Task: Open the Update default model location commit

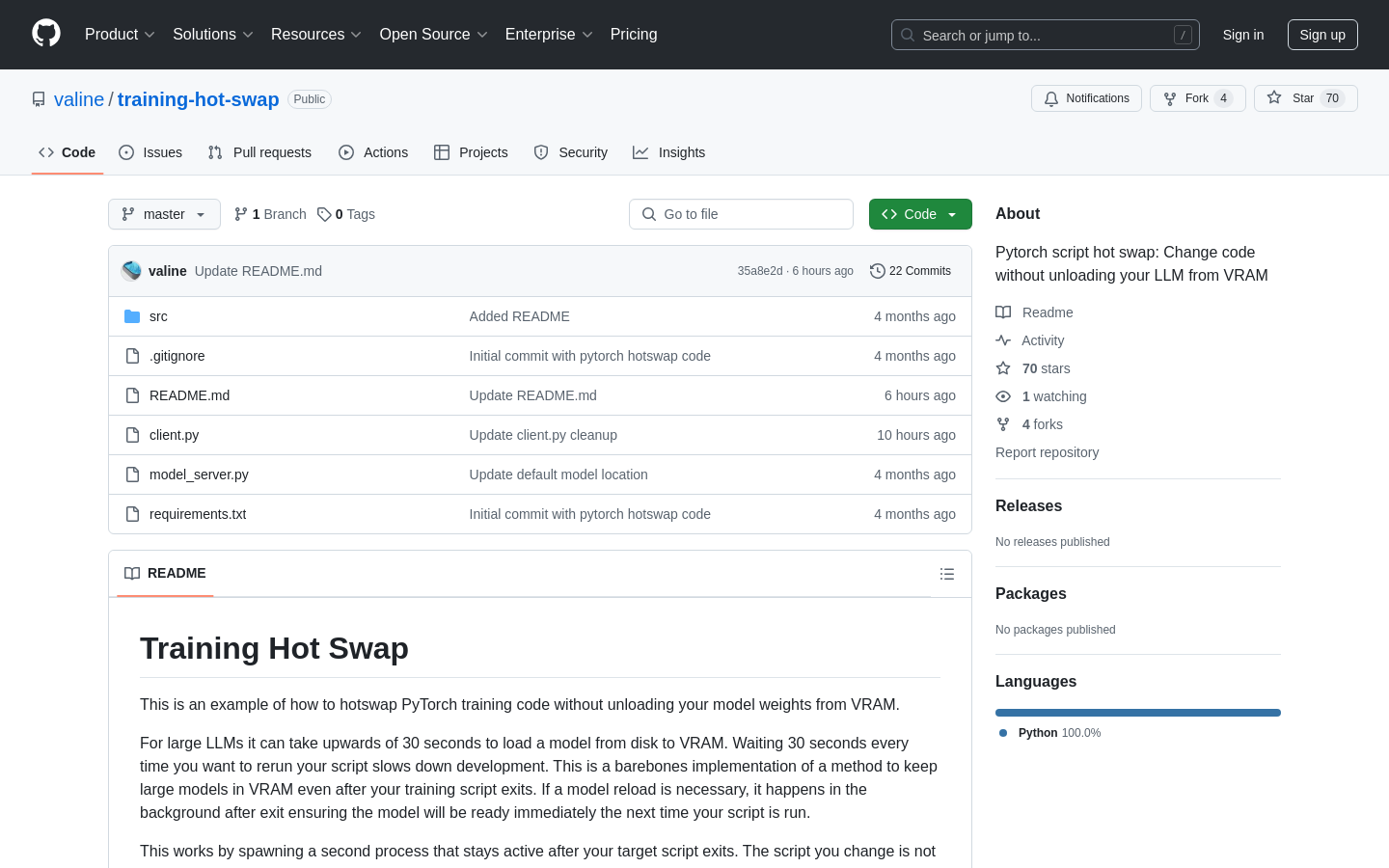Action: pos(558,475)
